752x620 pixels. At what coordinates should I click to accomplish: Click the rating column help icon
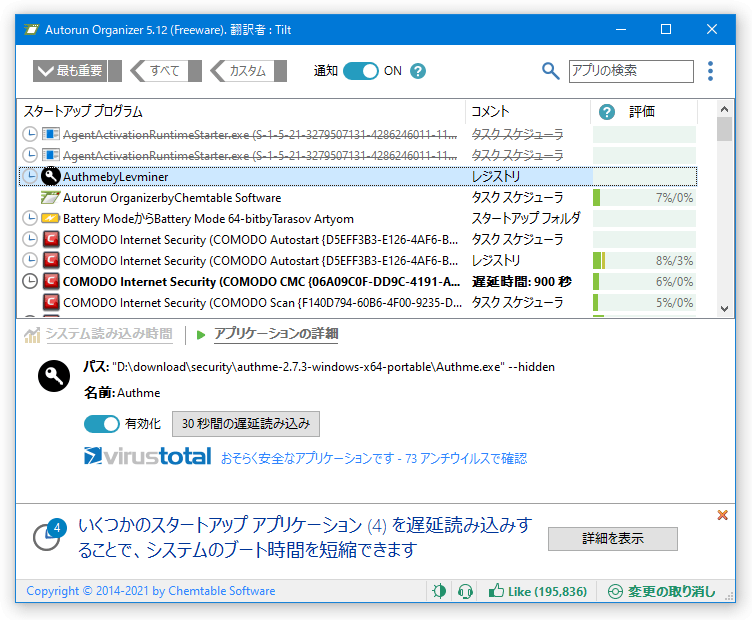[607, 112]
